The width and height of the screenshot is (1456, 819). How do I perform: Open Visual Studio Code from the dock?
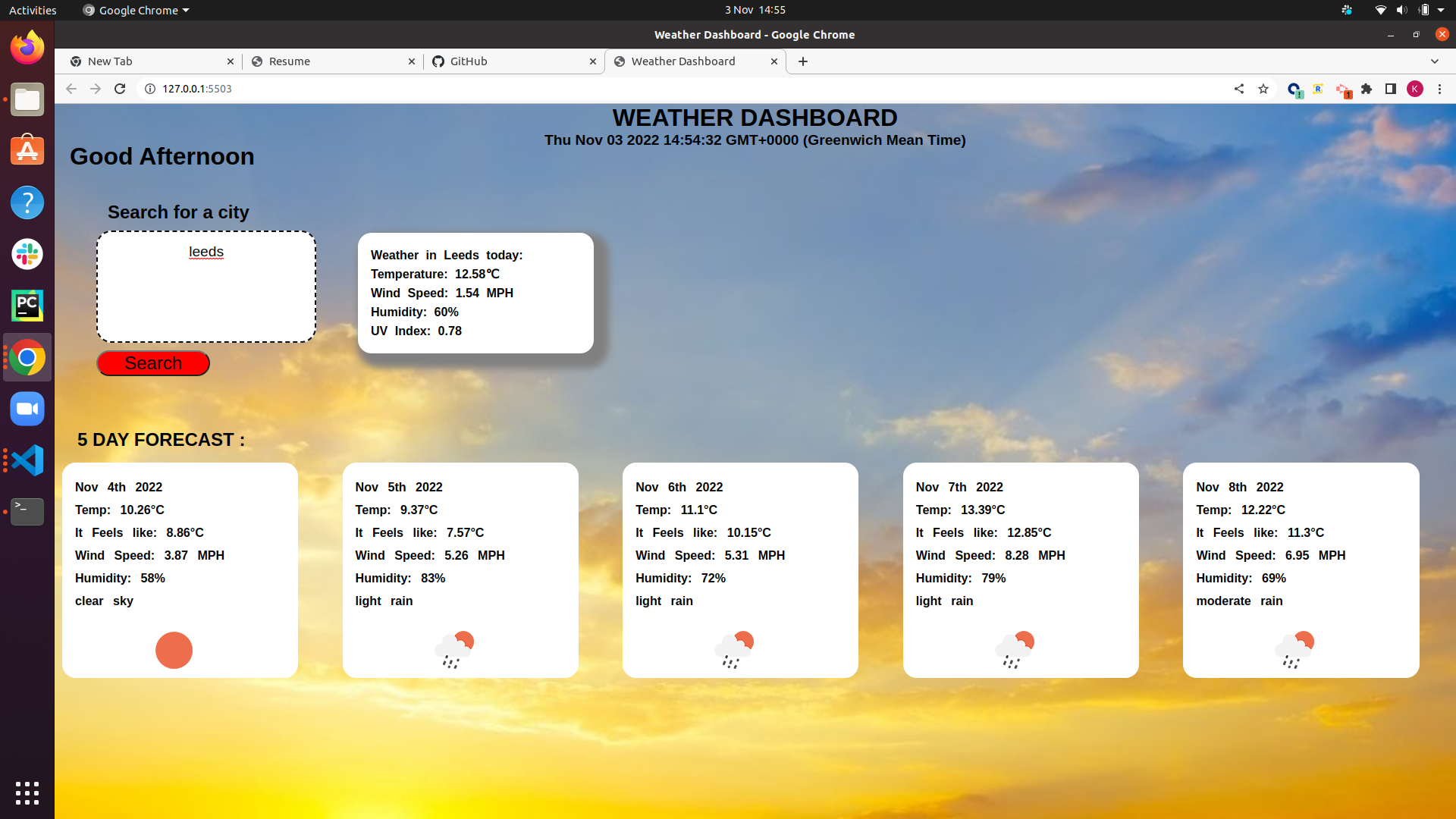27,460
